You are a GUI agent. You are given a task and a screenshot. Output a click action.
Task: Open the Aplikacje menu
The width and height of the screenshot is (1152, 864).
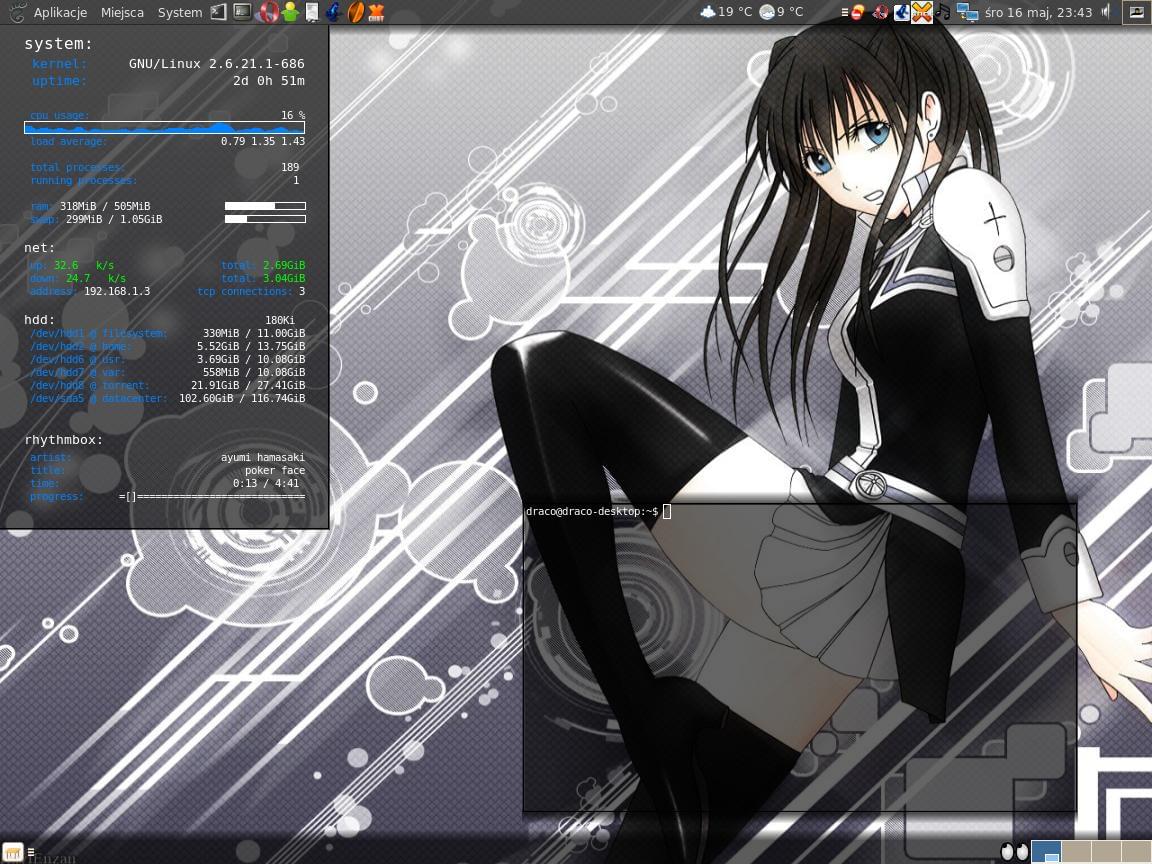coord(60,12)
